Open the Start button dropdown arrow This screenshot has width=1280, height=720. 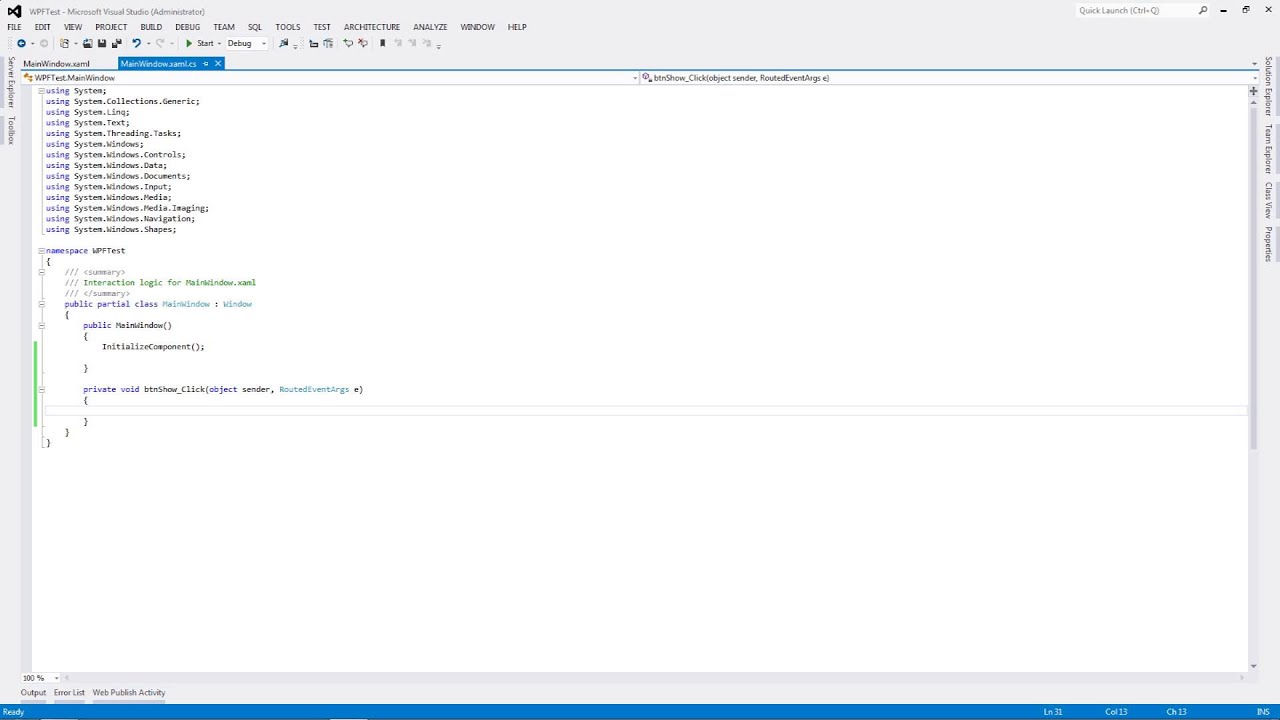219,43
